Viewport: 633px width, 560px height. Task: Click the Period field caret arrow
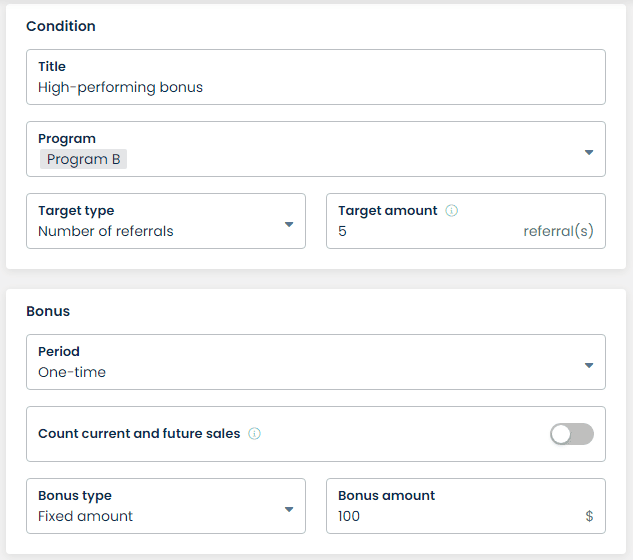pyautogui.click(x=588, y=365)
